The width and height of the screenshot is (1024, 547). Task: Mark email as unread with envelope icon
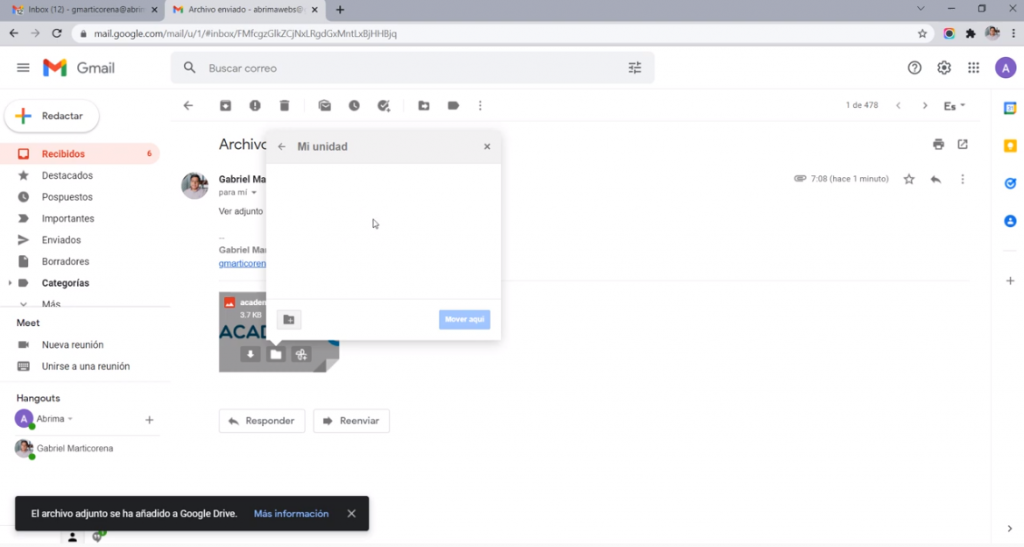pos(324,106)
